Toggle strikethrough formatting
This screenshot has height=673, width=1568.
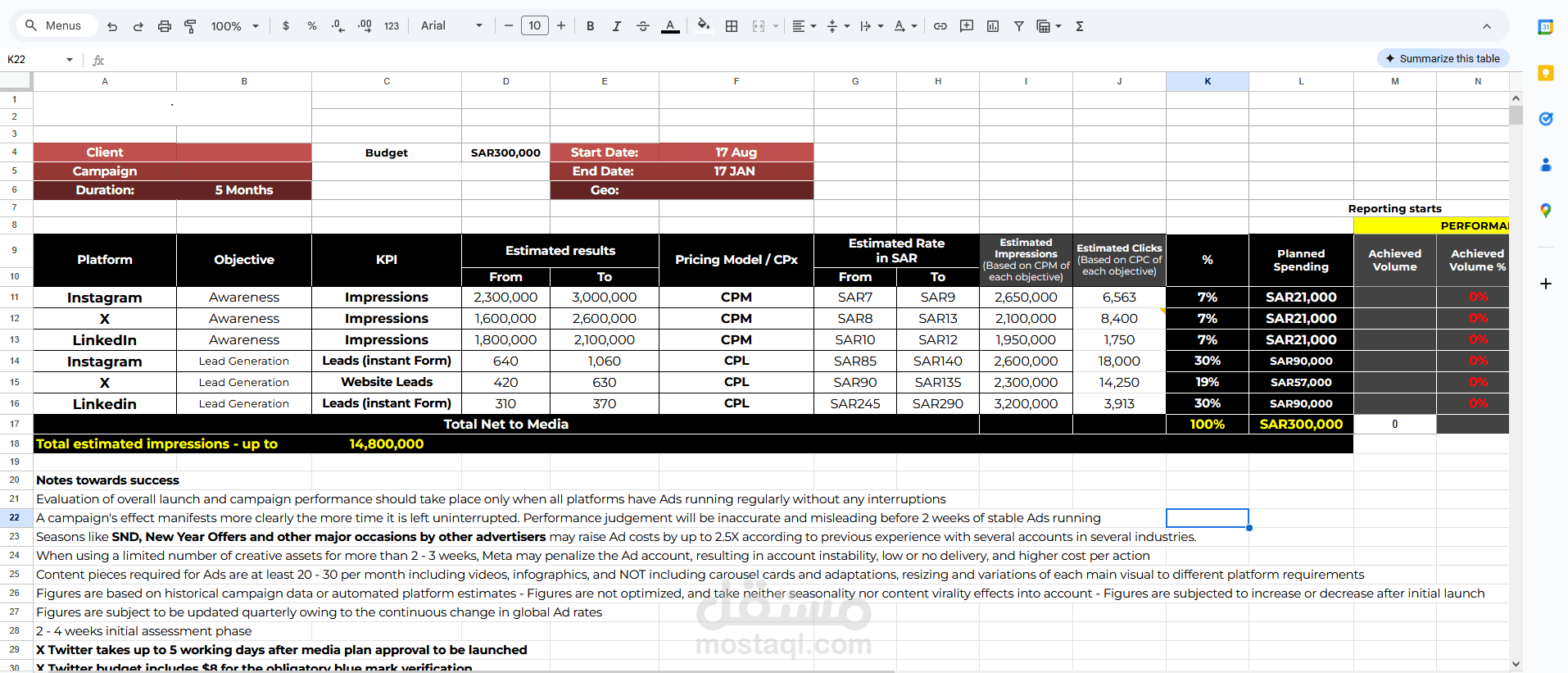click(x=643, y=26)
